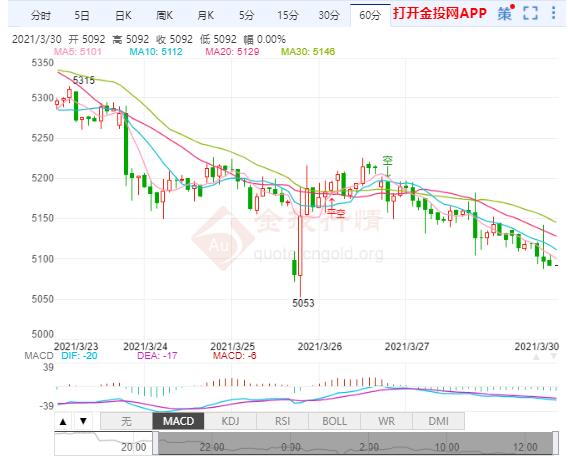Click the gray selected range in timeline navigator
This screenshot has height=456, width=568.
coord(355,443)
